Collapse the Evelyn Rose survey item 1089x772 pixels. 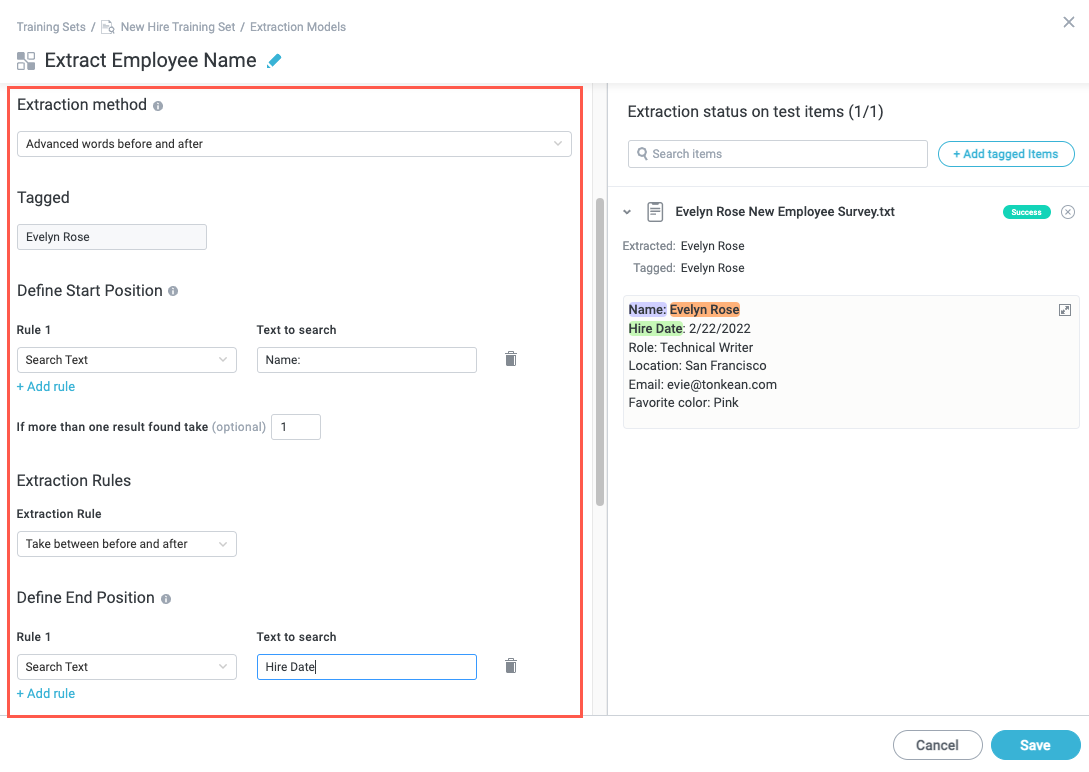pos(627,212)
